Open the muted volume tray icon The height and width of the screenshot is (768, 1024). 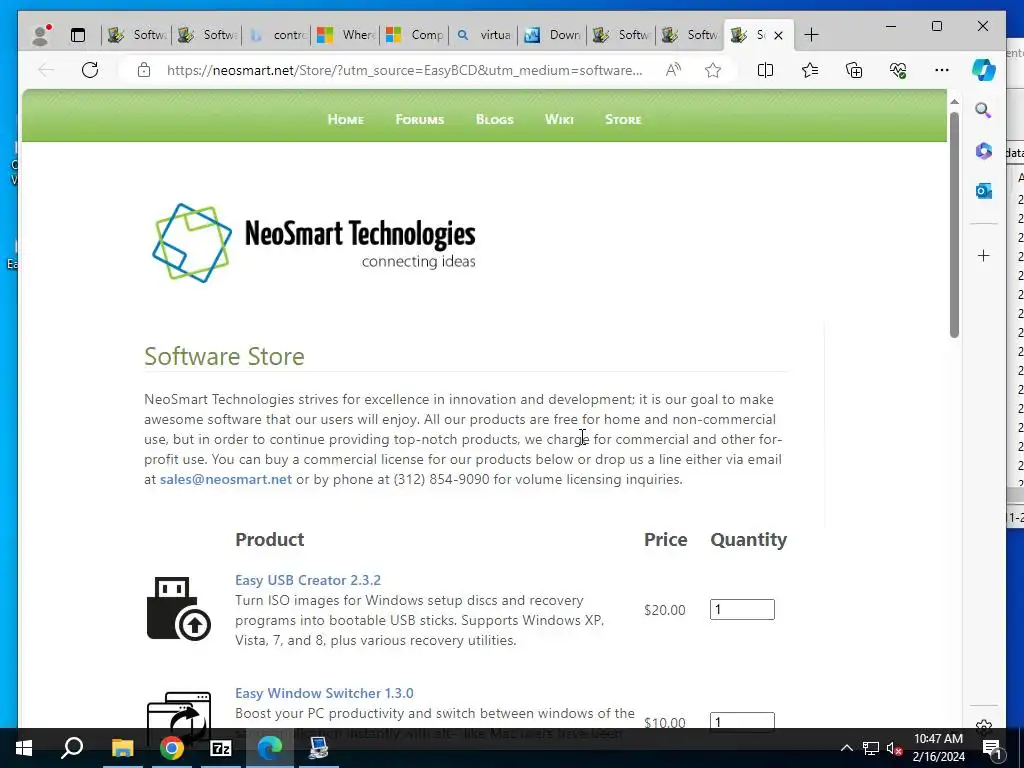pyautogui.click(x=894, y=748)
